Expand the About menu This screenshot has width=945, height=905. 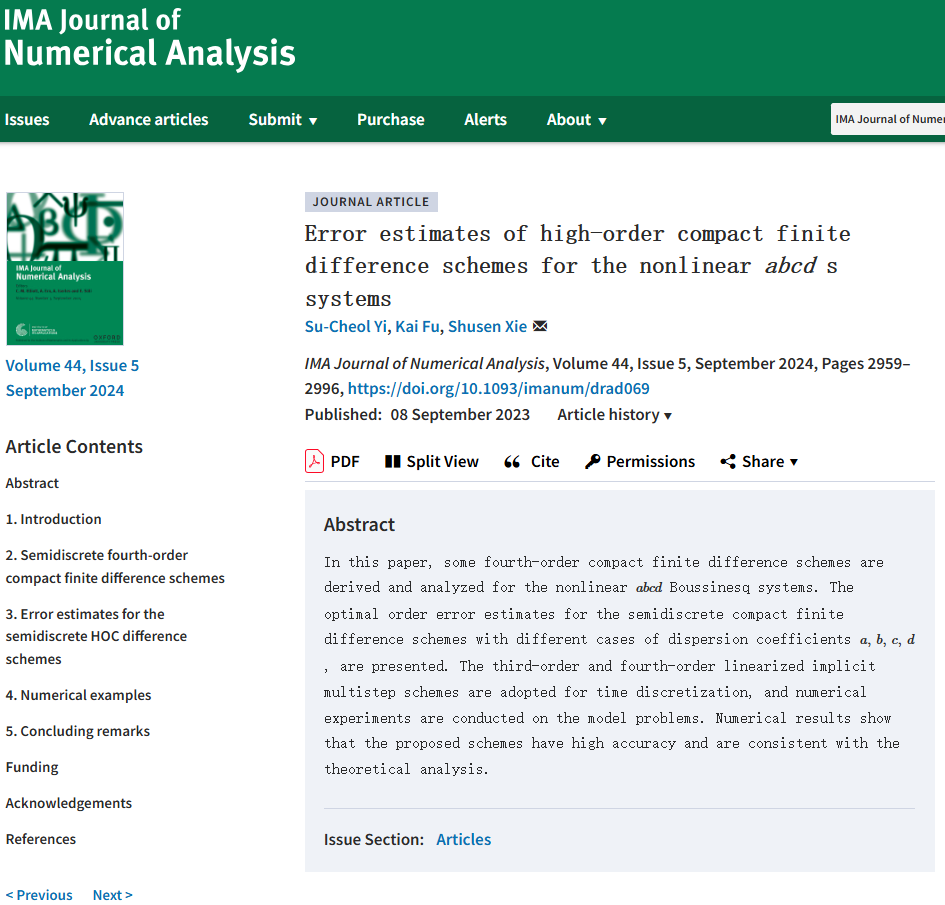pos(576,119)
